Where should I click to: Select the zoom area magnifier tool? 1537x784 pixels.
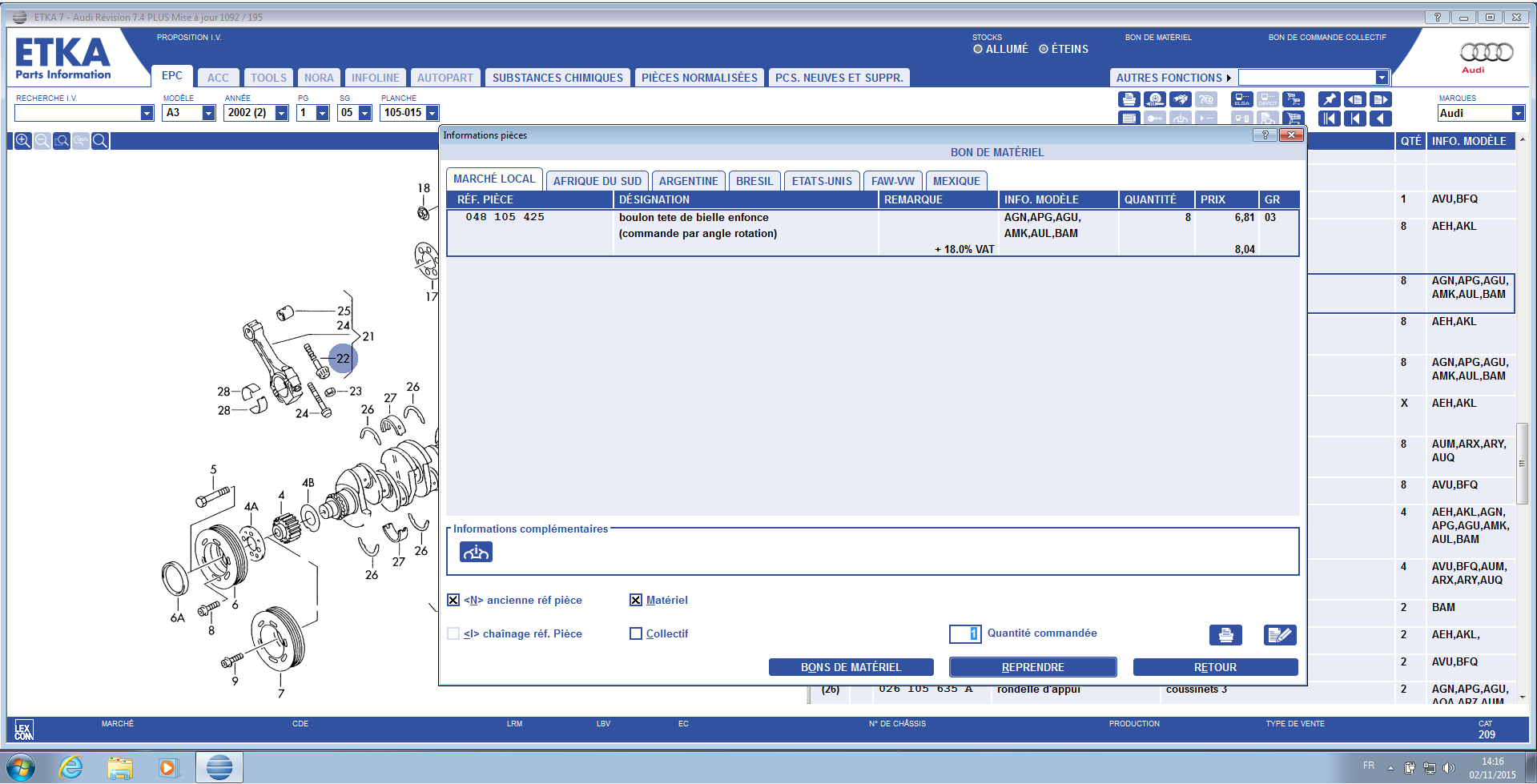point(62,141)
